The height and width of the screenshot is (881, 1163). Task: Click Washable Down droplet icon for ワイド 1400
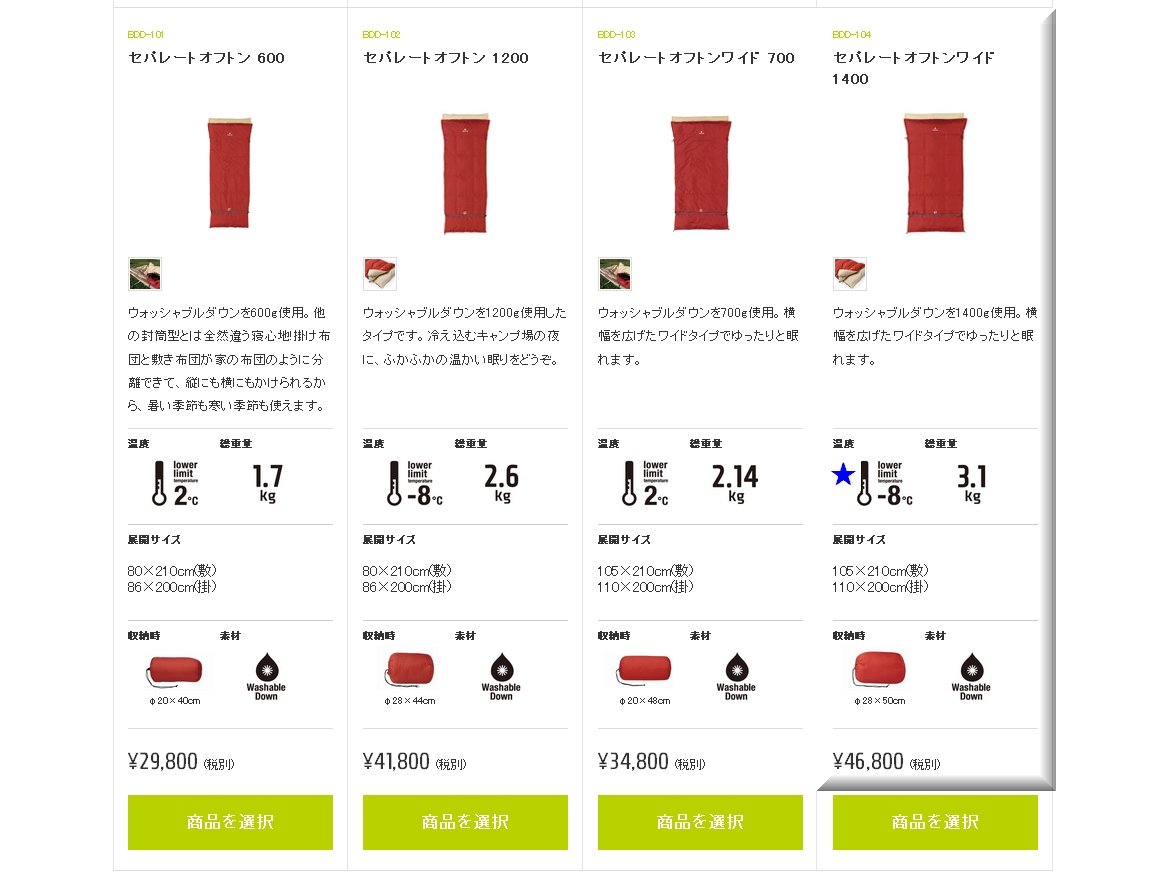click(972, 668)
